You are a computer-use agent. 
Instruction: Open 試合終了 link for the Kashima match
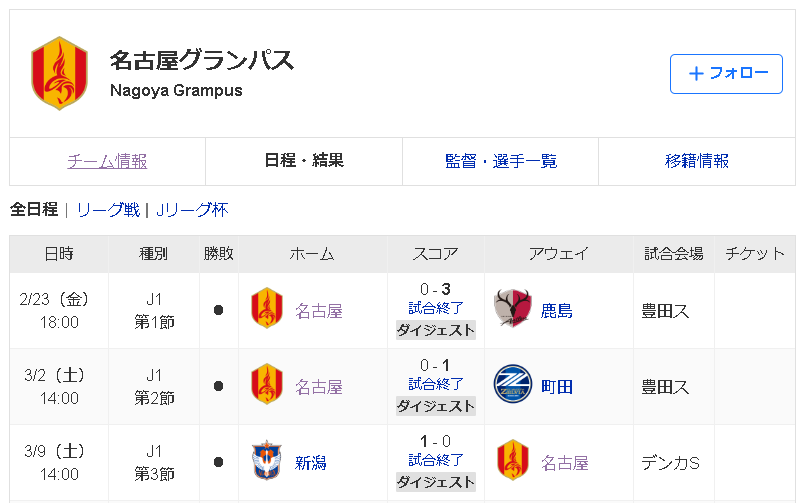[436, 308]
